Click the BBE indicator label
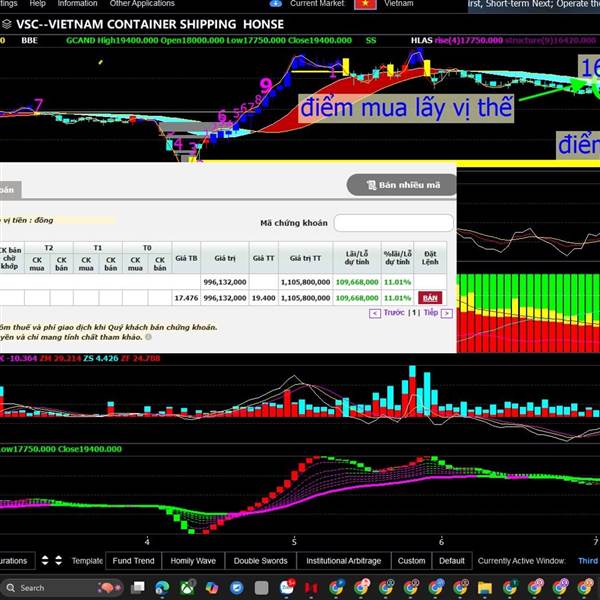This screenshot has width=600, height=600. coord(29,41)
